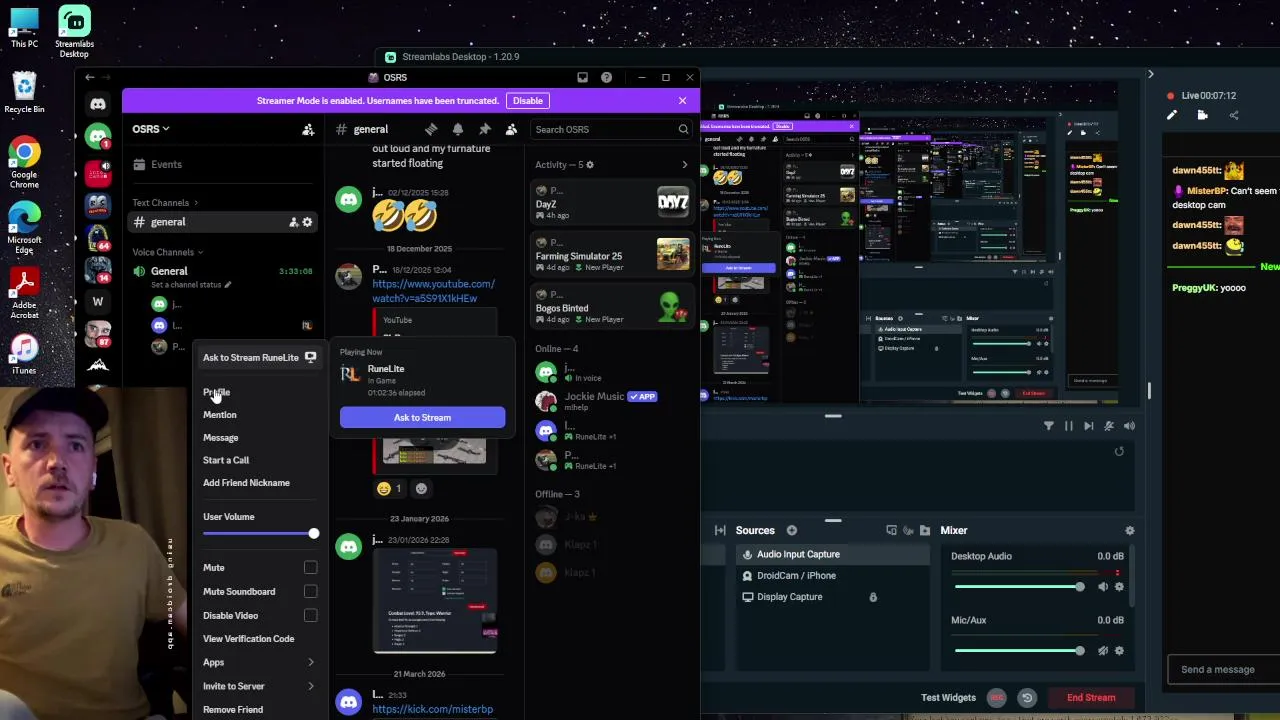Open filter icon in Streamlabs feed toolbar

point(1048,426)
